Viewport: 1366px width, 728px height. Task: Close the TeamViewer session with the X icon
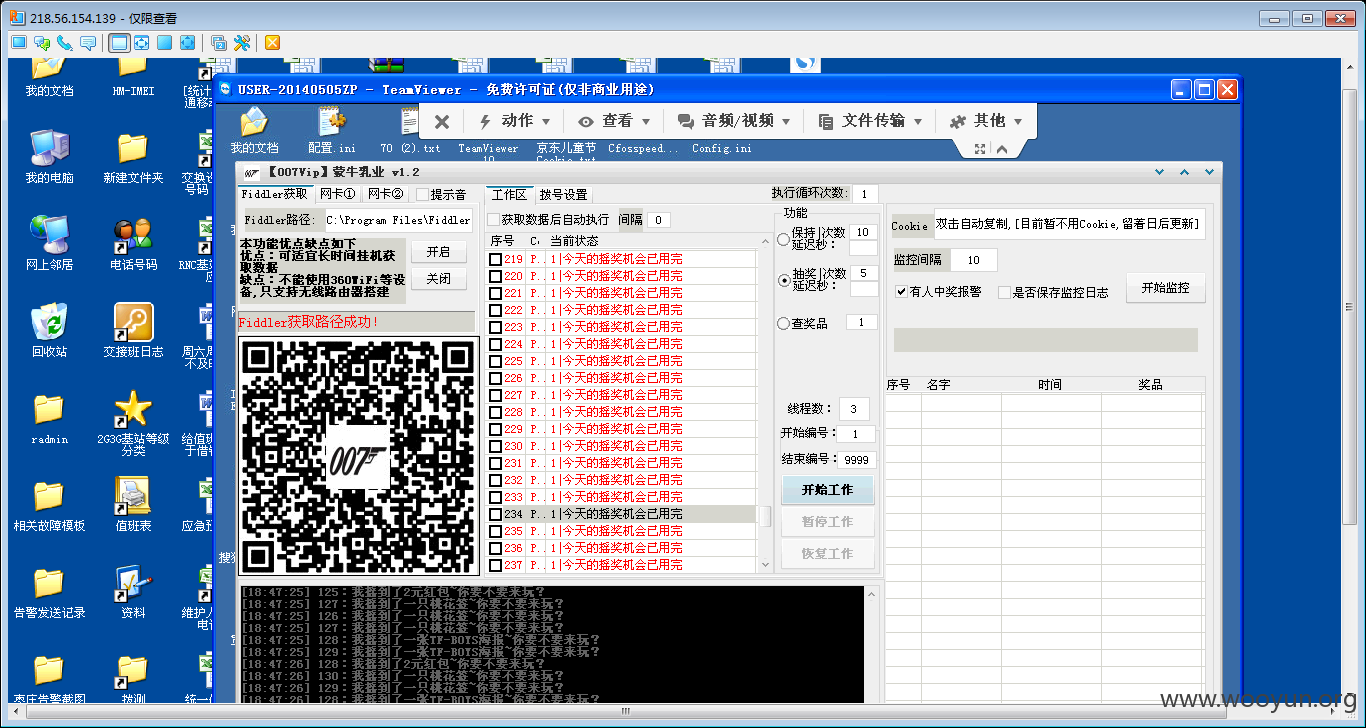442,121
